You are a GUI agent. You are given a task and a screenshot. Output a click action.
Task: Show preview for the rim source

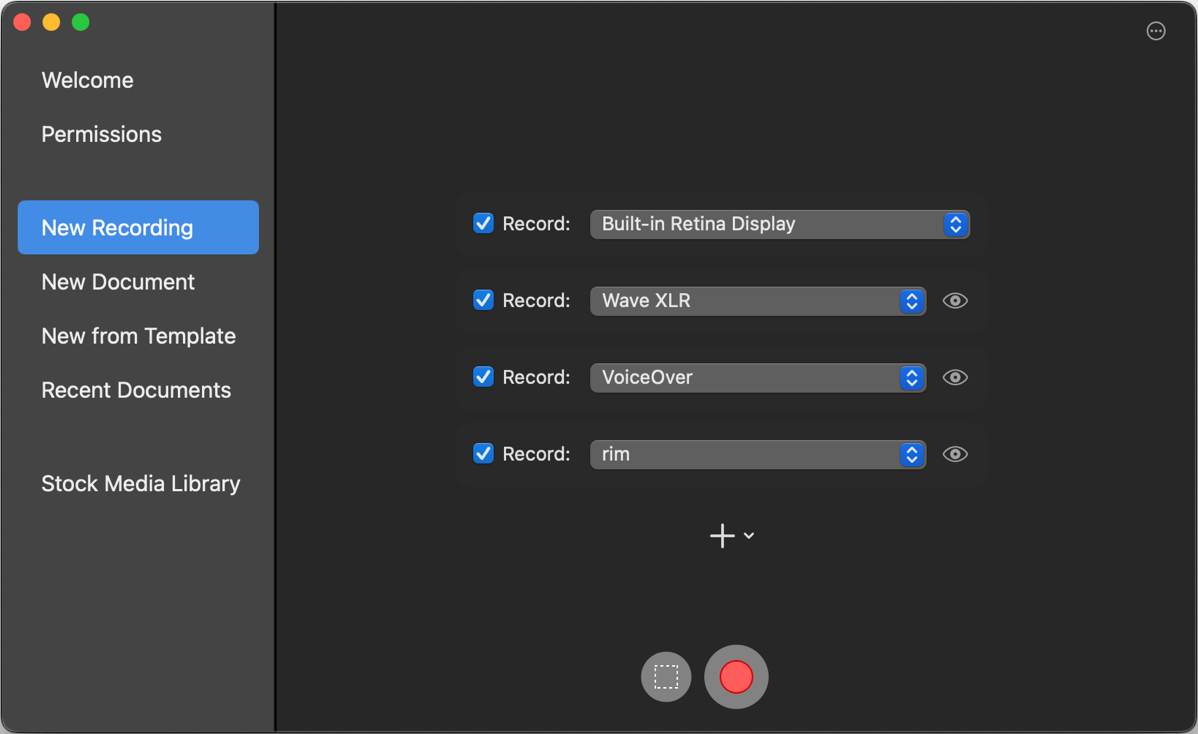click(x=955, y=454)
